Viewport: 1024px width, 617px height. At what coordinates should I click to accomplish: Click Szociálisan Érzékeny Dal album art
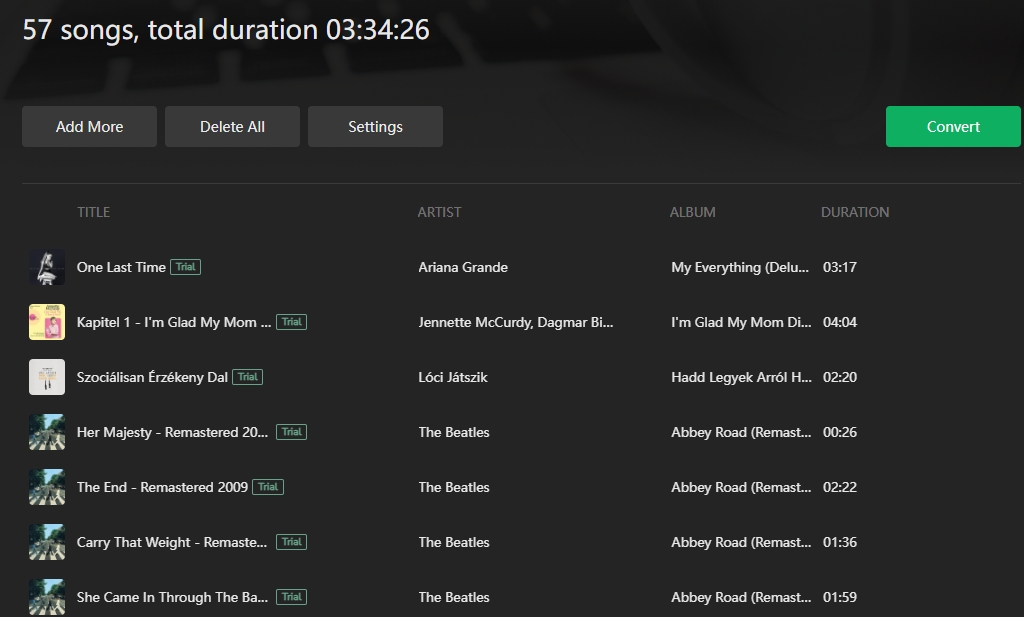[47, 377]
